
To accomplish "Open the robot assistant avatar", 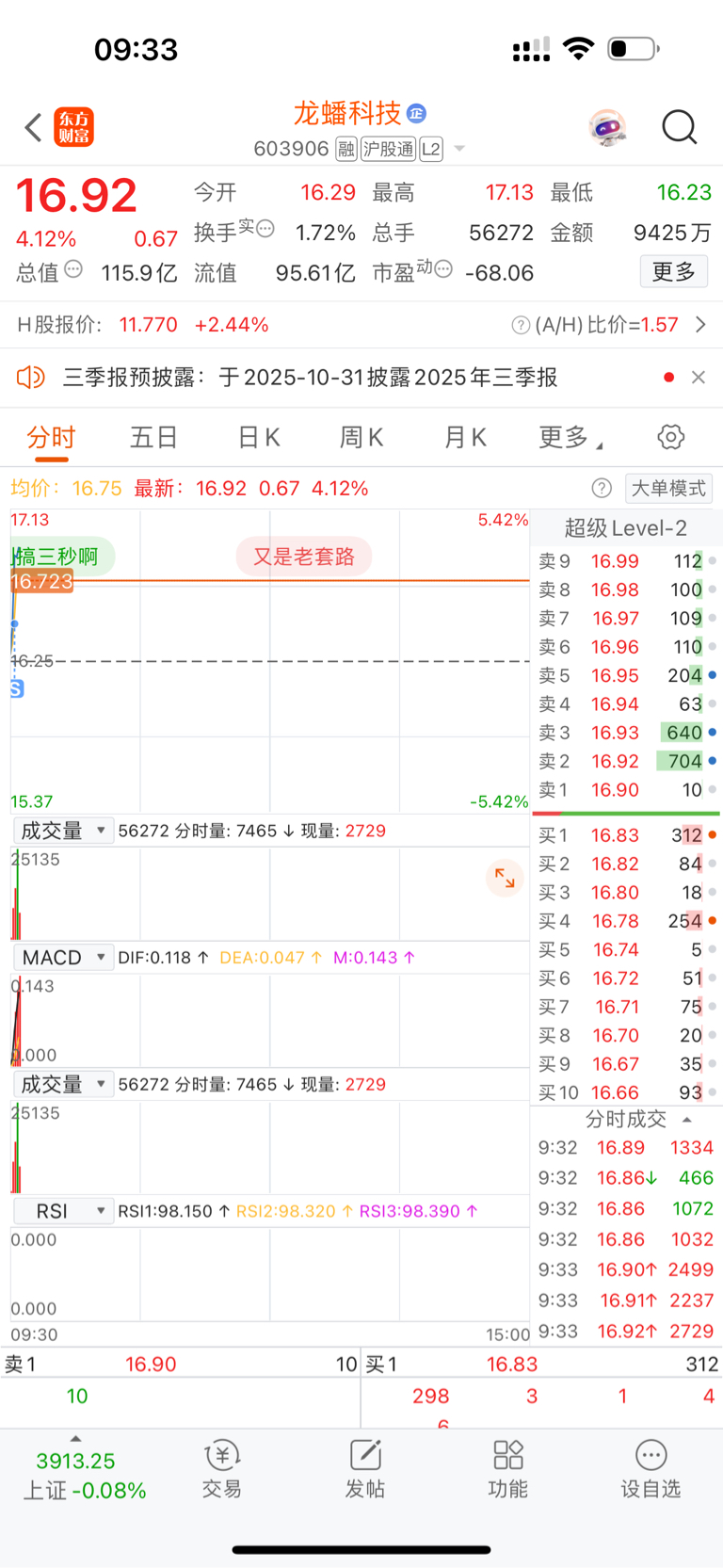I will [607, 126].
